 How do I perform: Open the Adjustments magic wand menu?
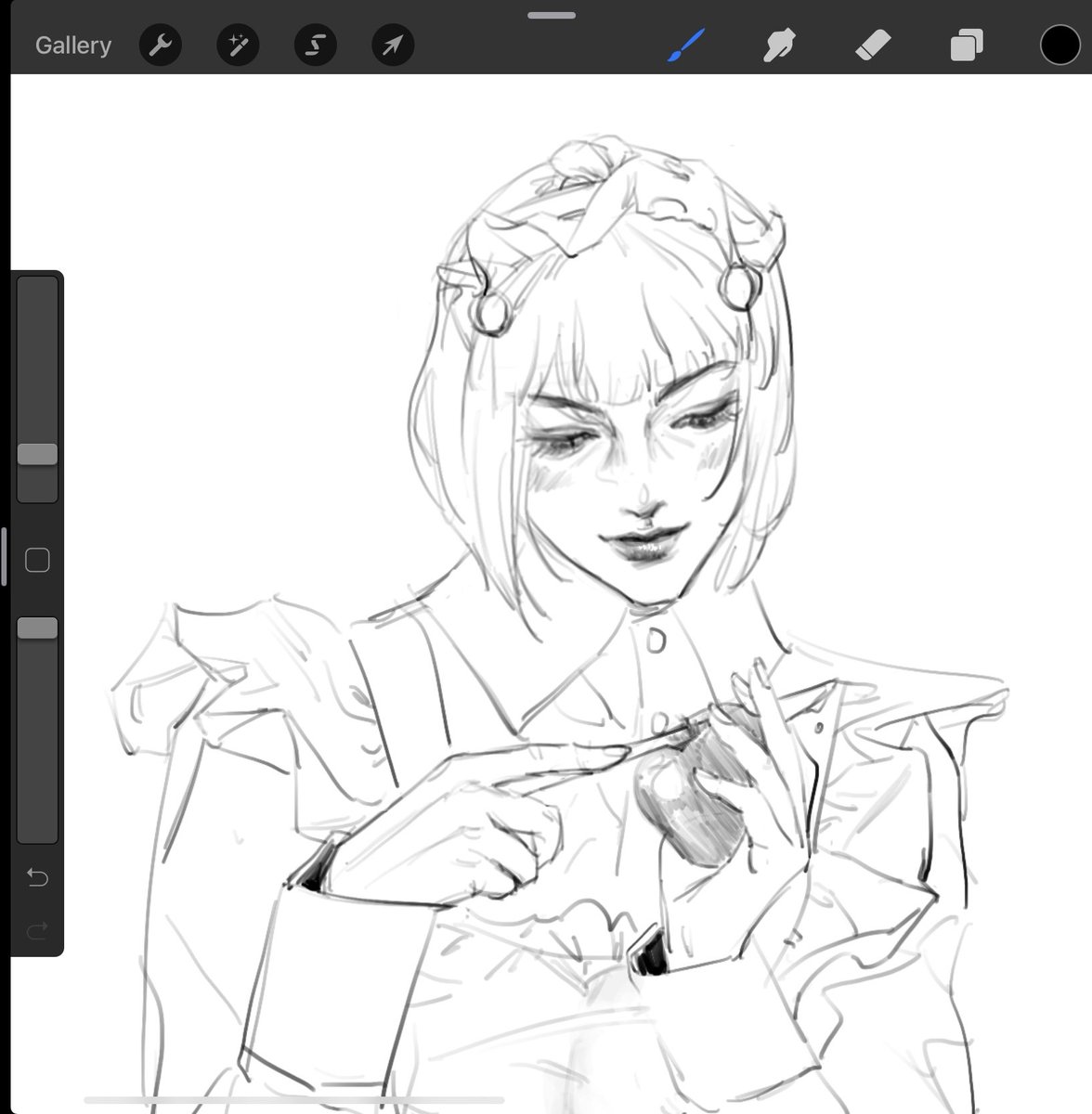pyautogui.click(x=238, y=45)
